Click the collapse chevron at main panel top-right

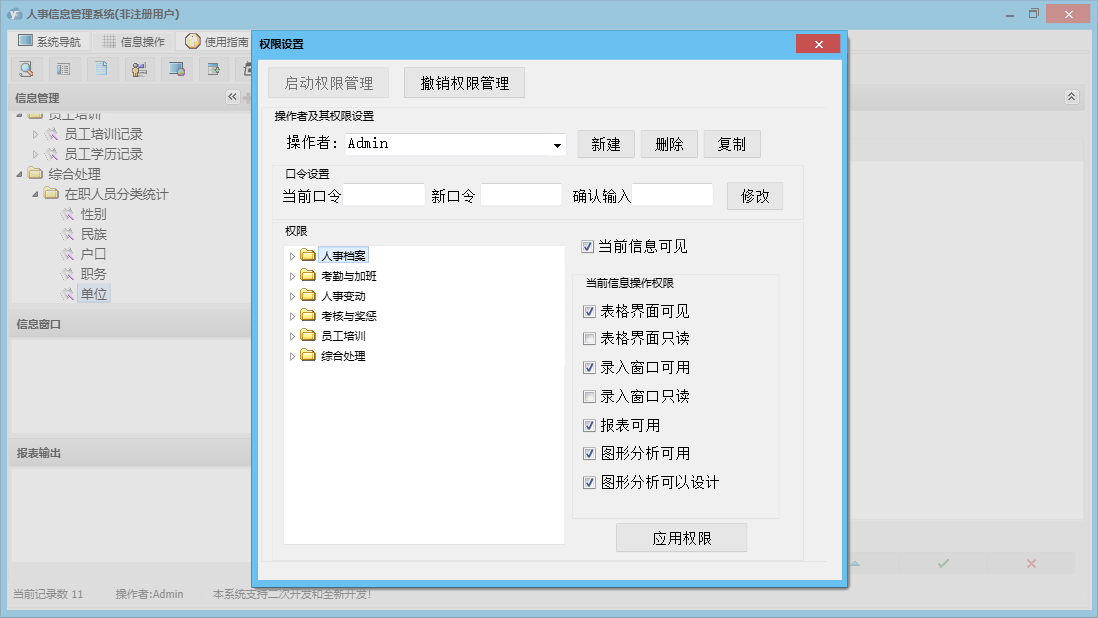pyautogui.click(x=1071, y=97)
